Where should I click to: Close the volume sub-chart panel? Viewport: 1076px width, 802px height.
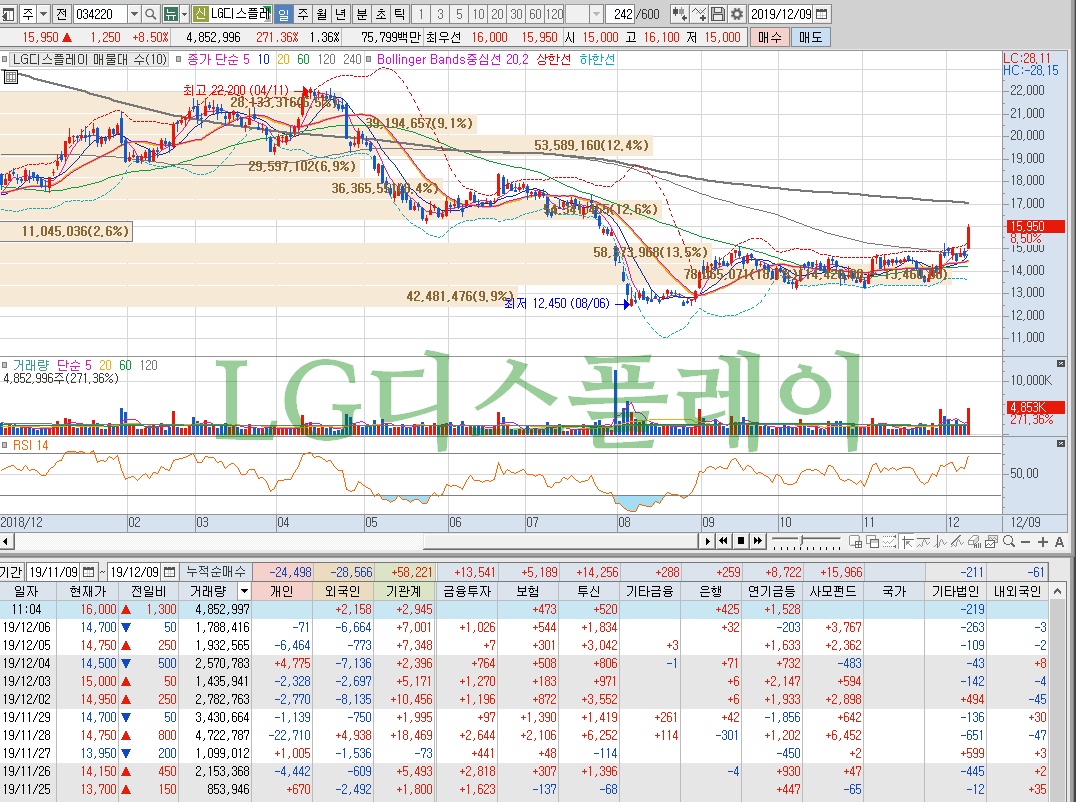[1061, 363]
